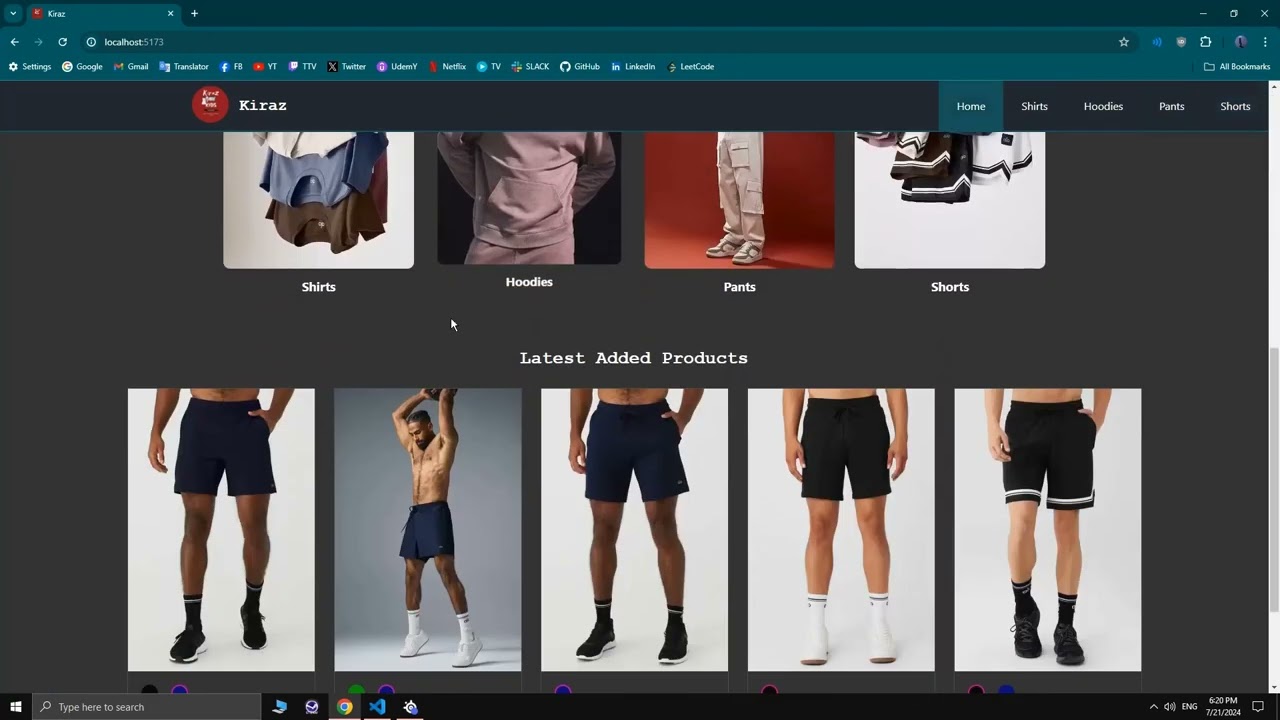Go to the Hoodies nav item
Viewport: 1280px width, 720px height.
(x=1103, y=106)
